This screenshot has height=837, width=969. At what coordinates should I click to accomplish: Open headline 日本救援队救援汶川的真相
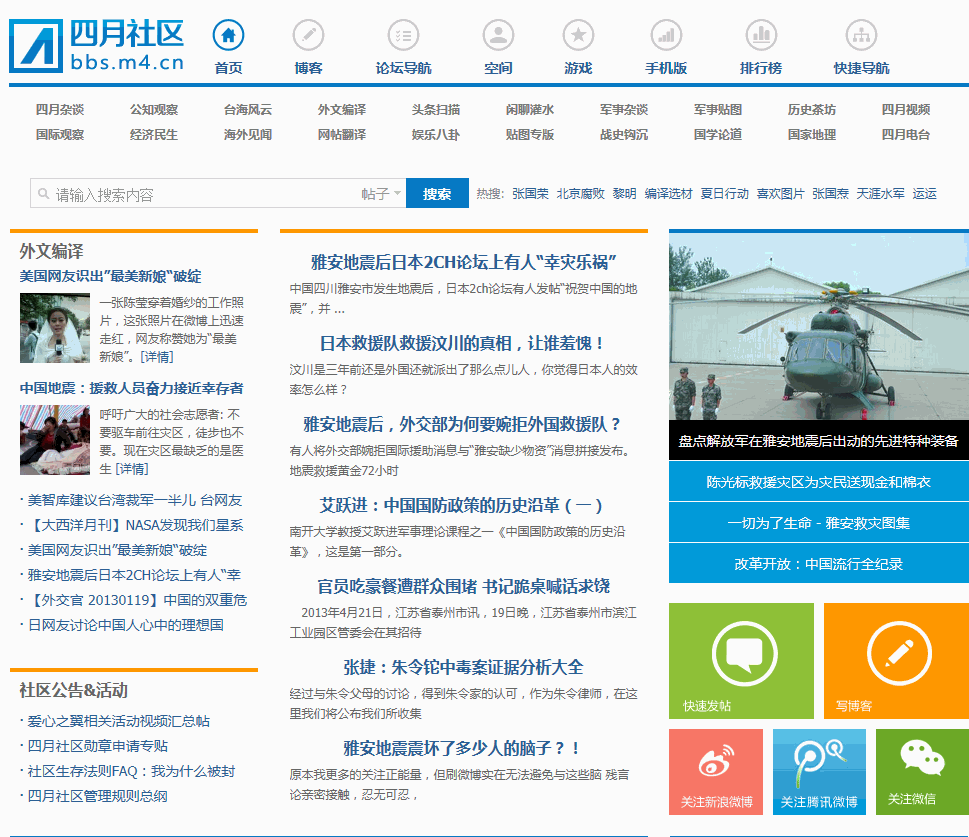(462, 343)
